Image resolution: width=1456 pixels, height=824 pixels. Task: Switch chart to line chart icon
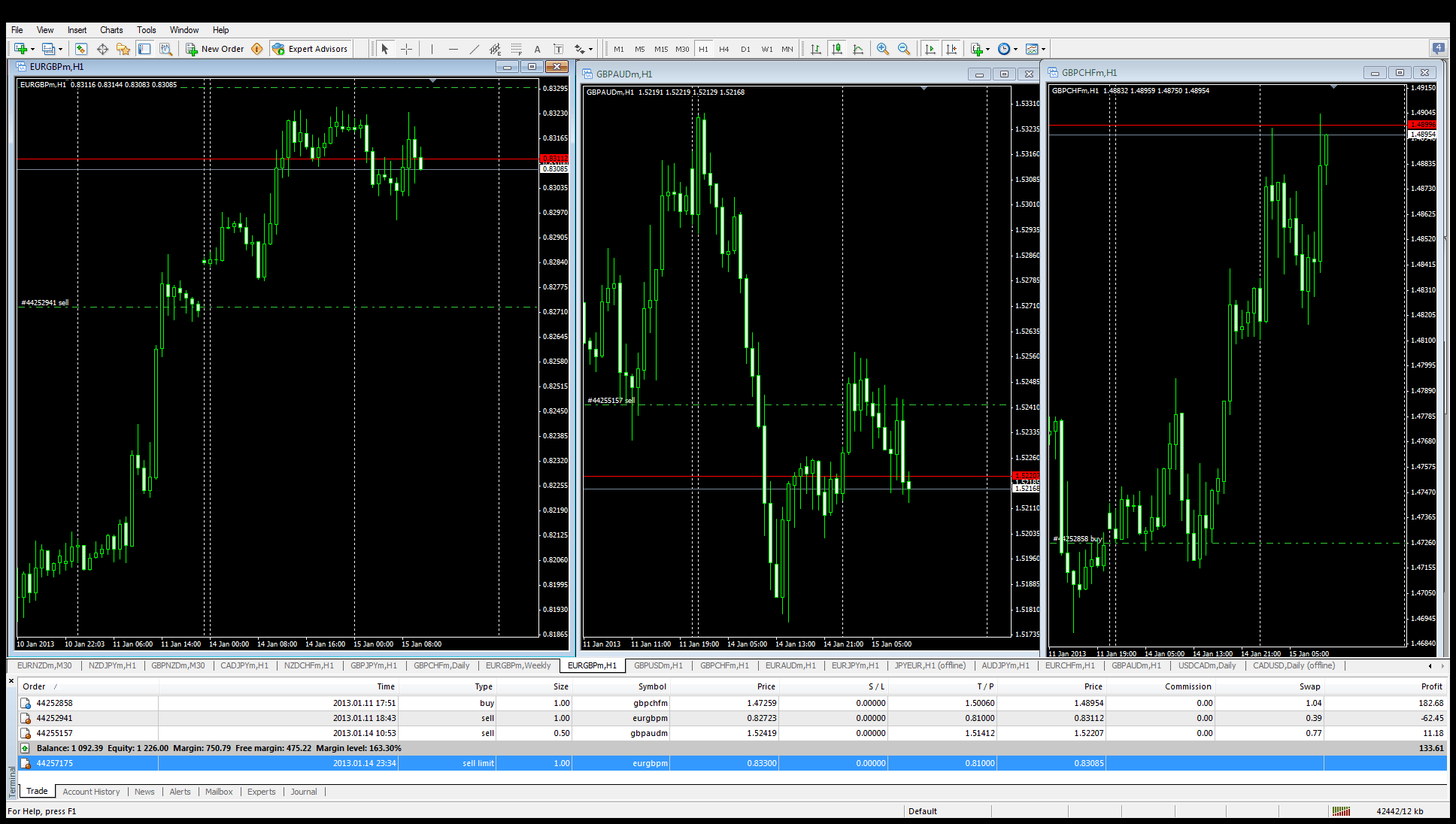pyautogui.click(x=858, y=49)
